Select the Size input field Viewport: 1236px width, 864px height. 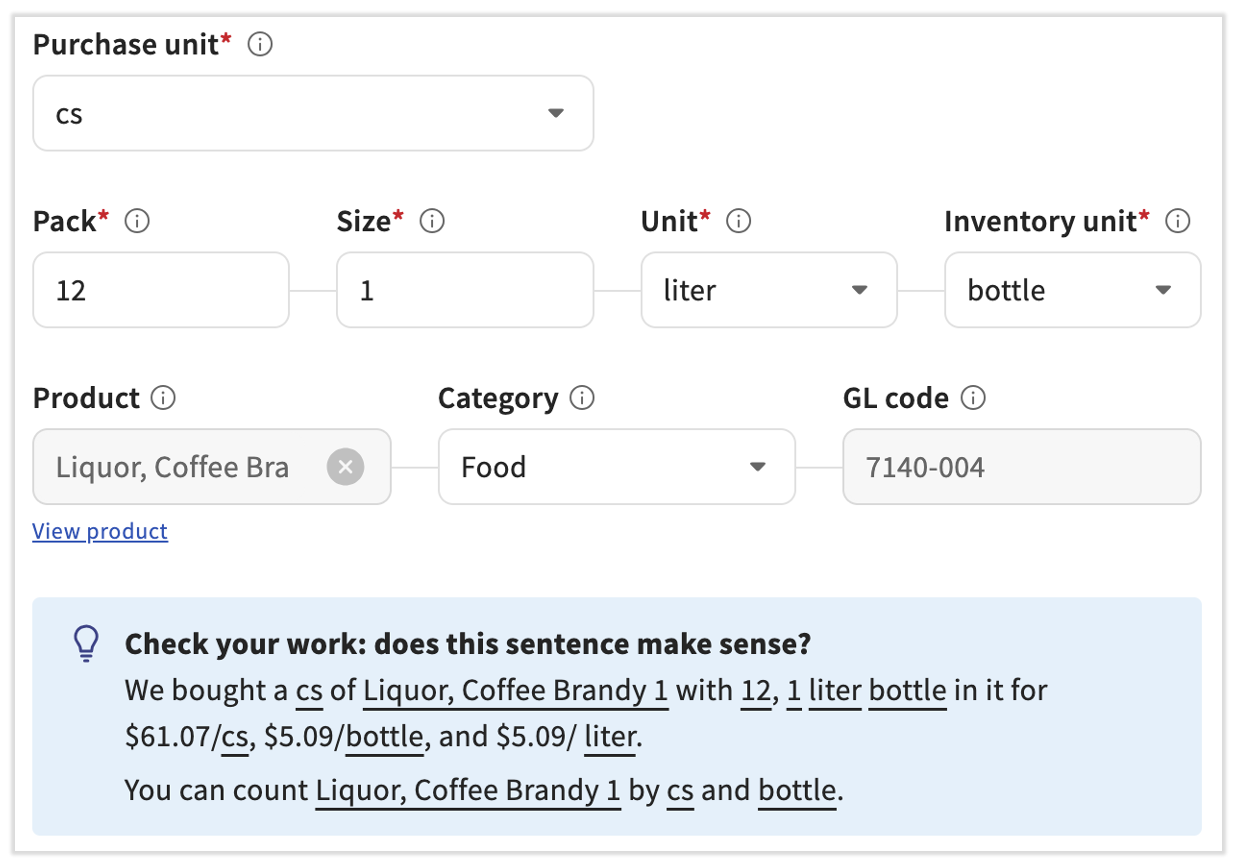[x=464, y=290]
